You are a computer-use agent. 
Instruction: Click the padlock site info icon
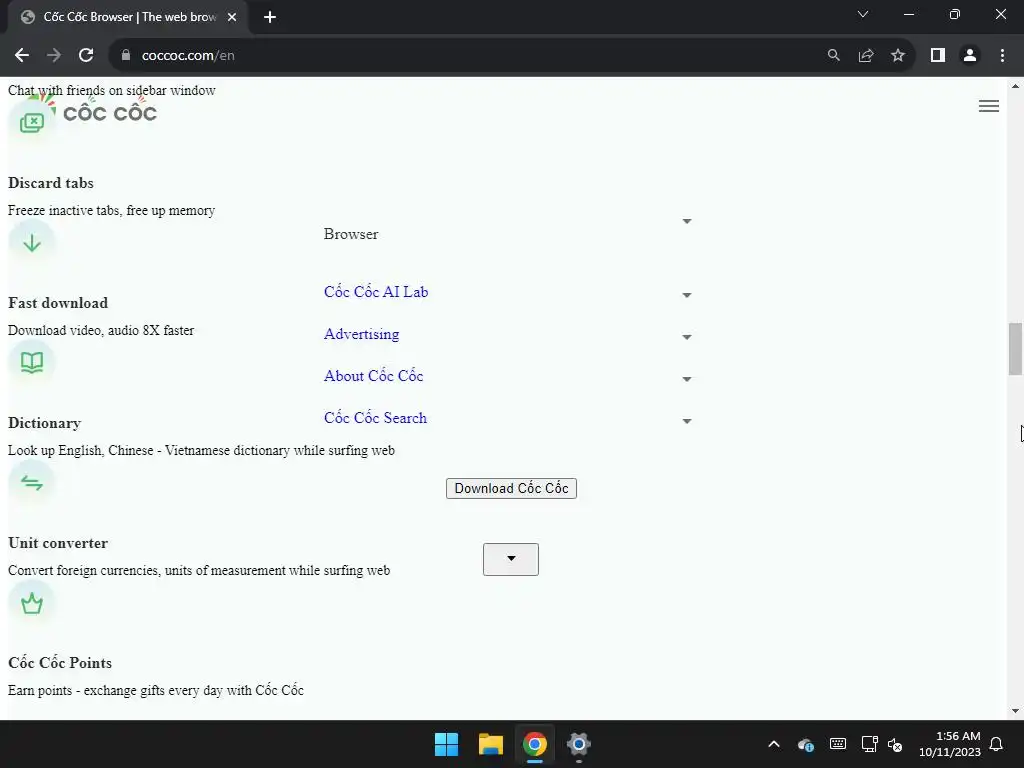coord(125,56)
